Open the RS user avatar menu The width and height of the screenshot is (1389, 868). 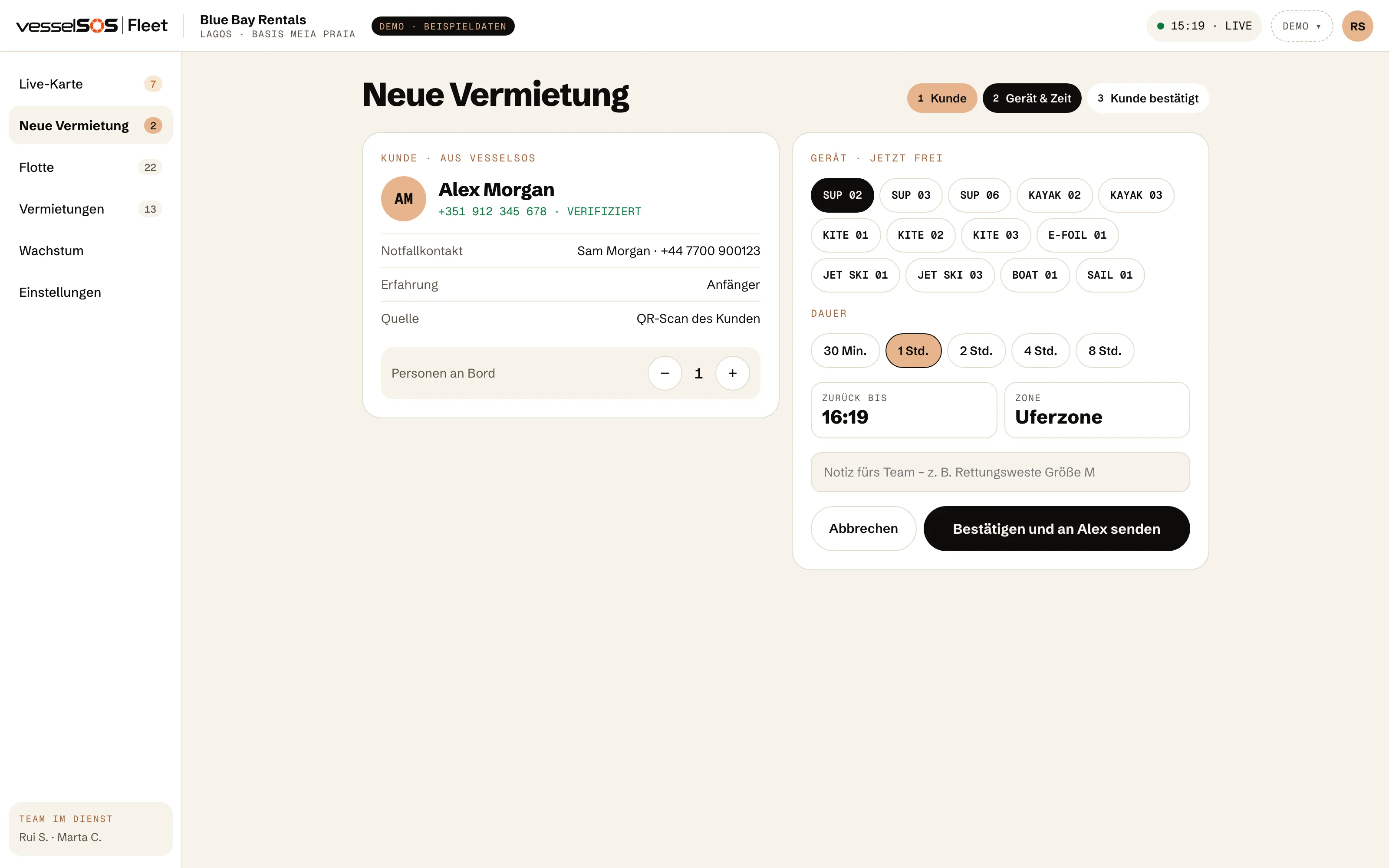click(x=1357, y=26)
